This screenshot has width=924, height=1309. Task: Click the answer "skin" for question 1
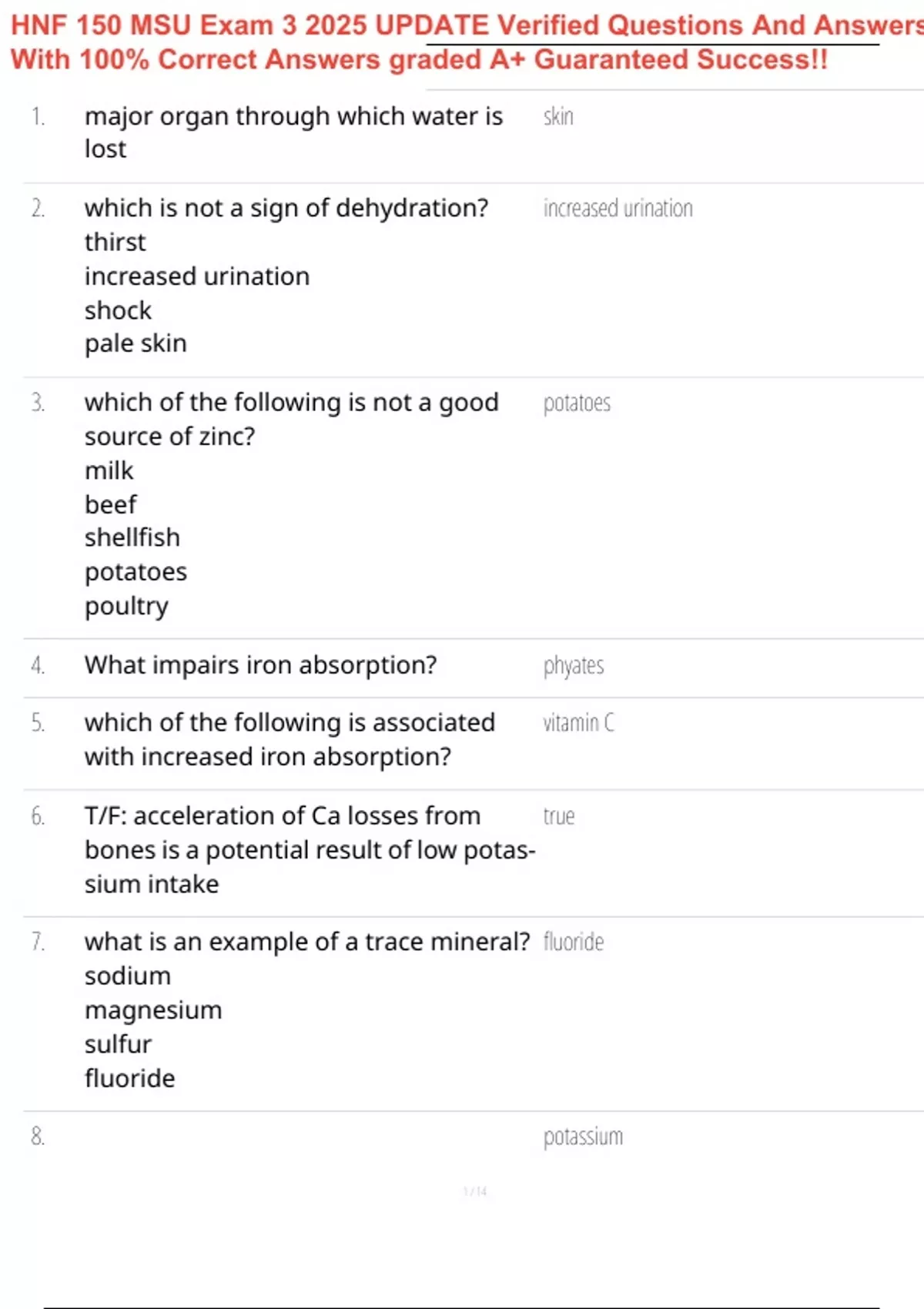[x=558, y=116]
